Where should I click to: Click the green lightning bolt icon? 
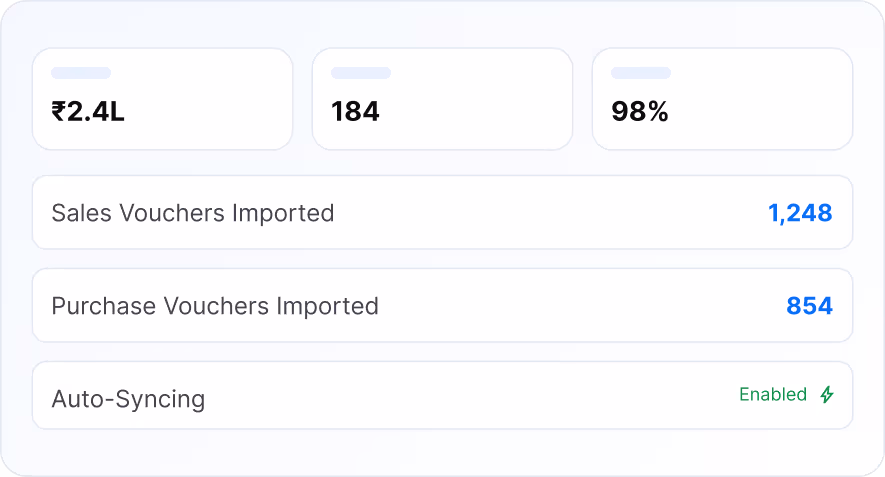coord(827,395)
